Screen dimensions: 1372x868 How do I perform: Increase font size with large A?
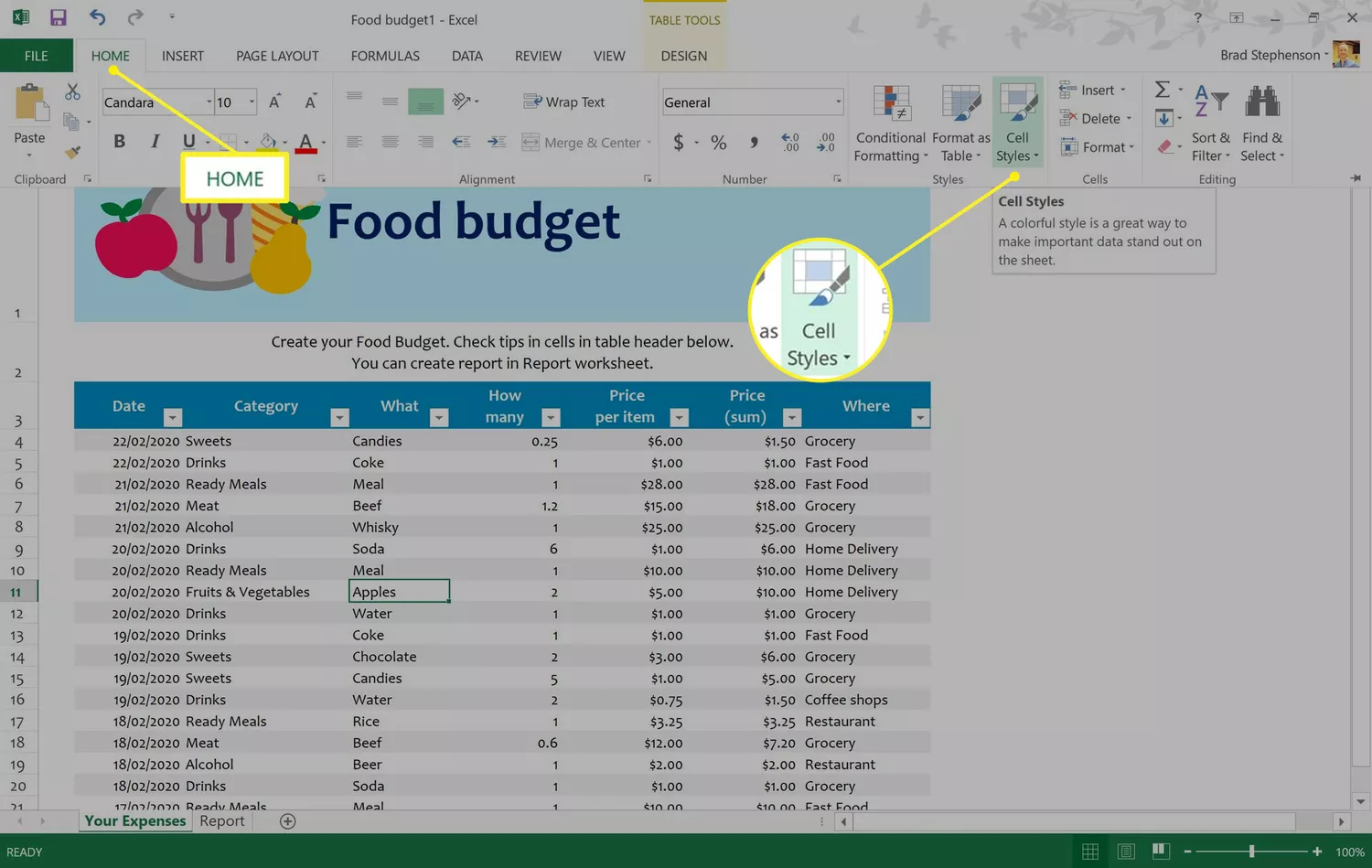pyautogui.click(x=274, y=102)
